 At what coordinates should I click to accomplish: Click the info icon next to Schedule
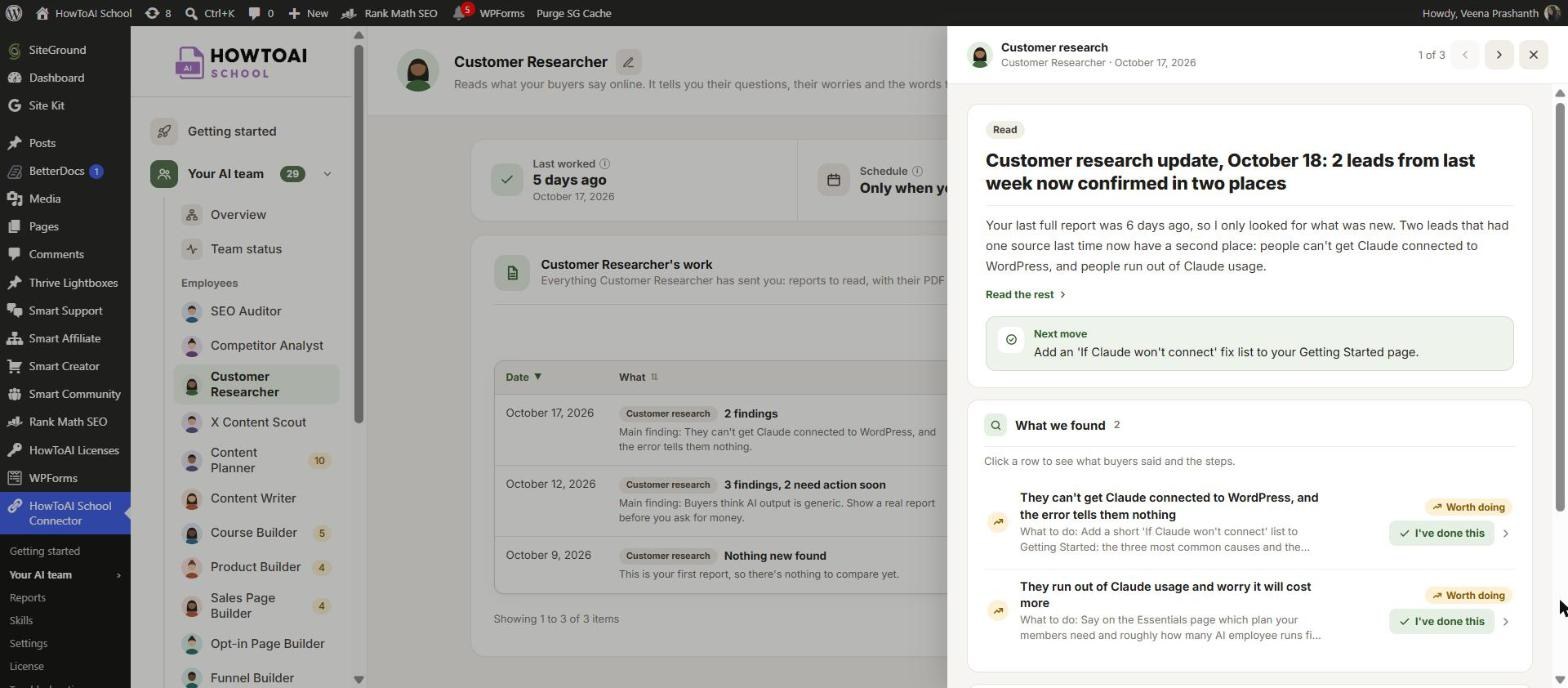pyautogui.click(x=917, y=171)
